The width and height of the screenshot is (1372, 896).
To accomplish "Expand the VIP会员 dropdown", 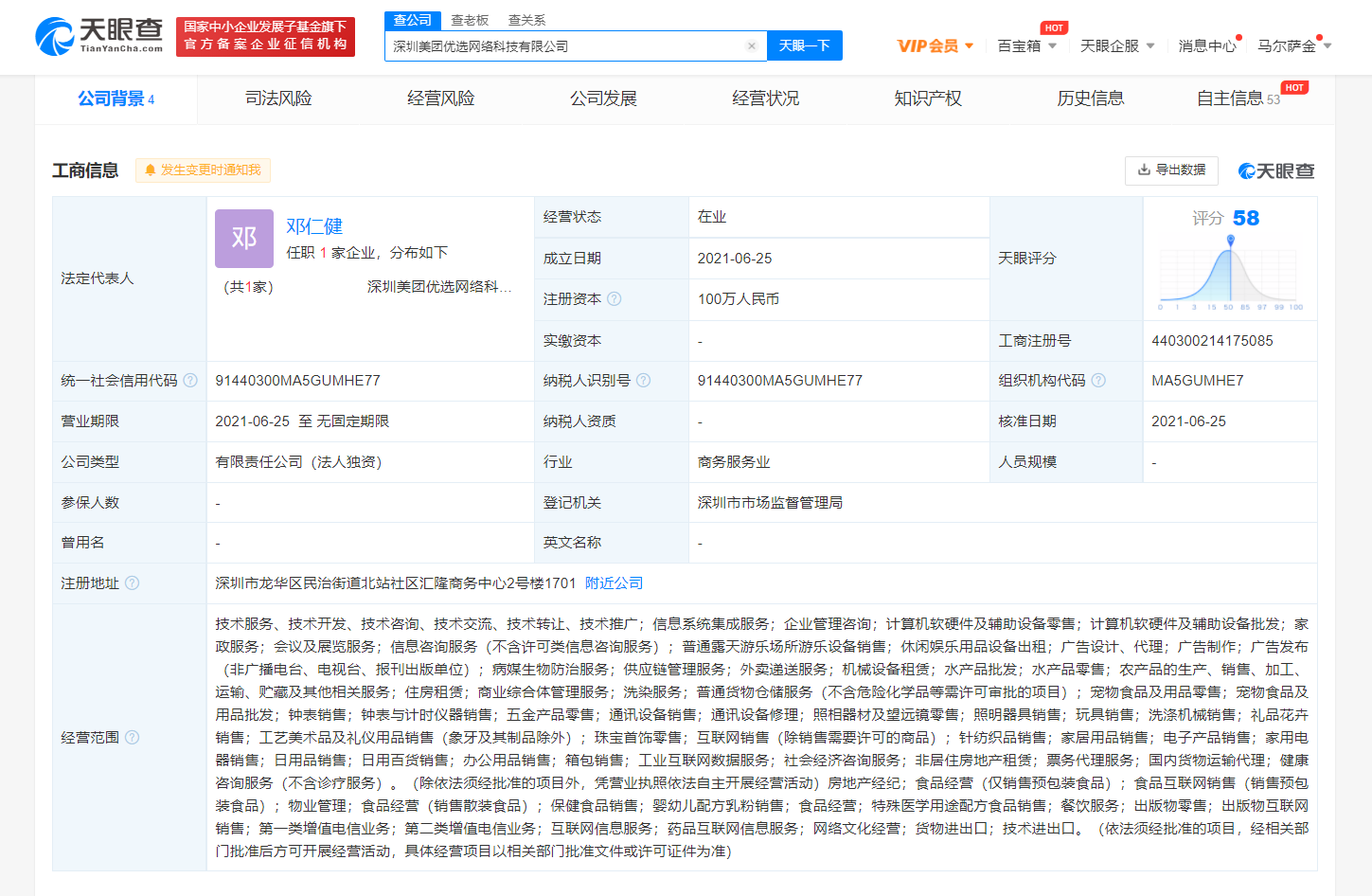I will (935, 46).
